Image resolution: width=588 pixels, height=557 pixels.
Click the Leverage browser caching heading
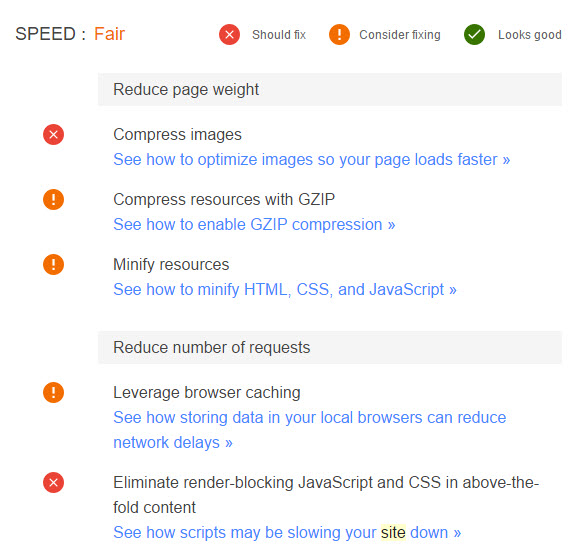[x=207, y=392]
